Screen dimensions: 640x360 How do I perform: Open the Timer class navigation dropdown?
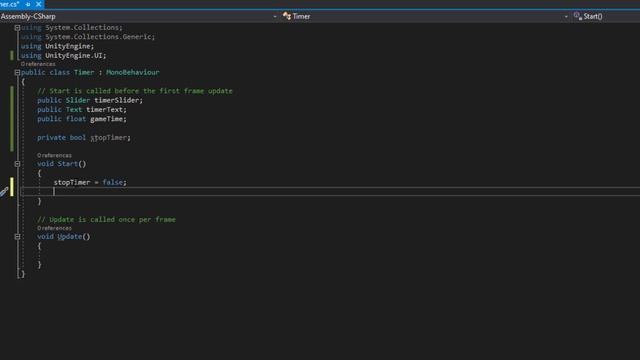[425, 16]
